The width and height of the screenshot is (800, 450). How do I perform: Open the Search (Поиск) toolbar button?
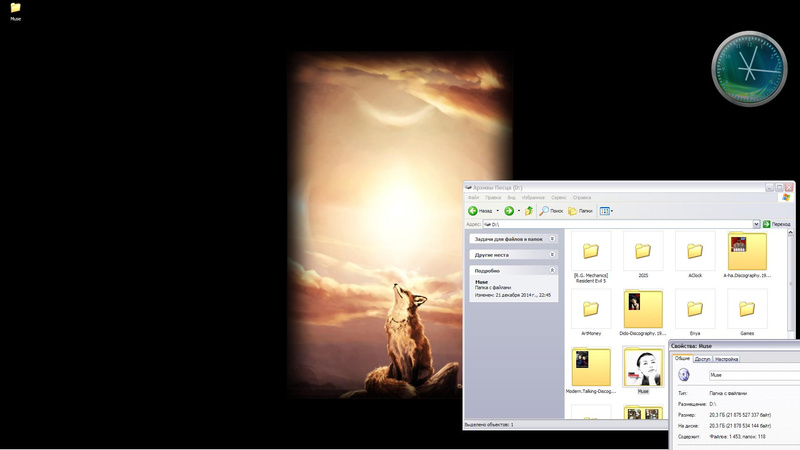click(551, 211)
